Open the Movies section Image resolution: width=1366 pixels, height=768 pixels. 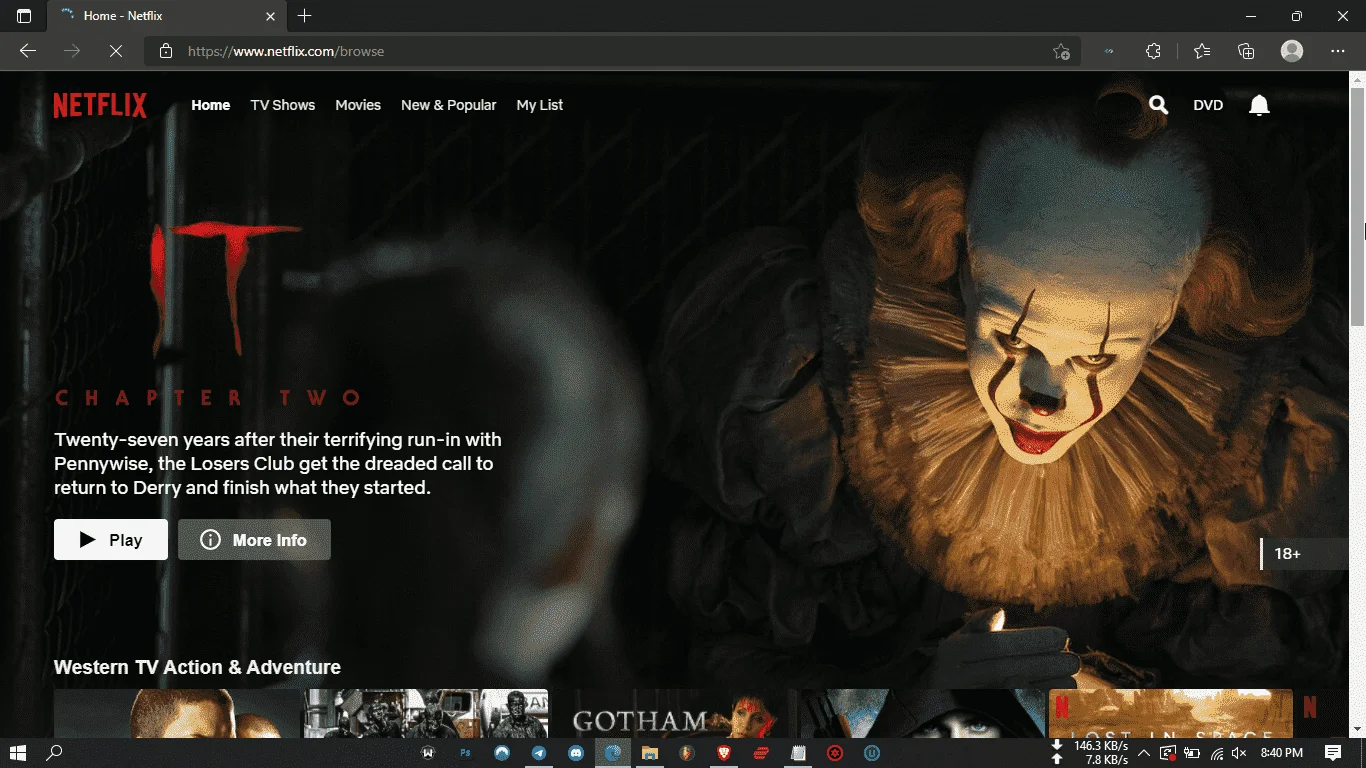pos(358,105)
